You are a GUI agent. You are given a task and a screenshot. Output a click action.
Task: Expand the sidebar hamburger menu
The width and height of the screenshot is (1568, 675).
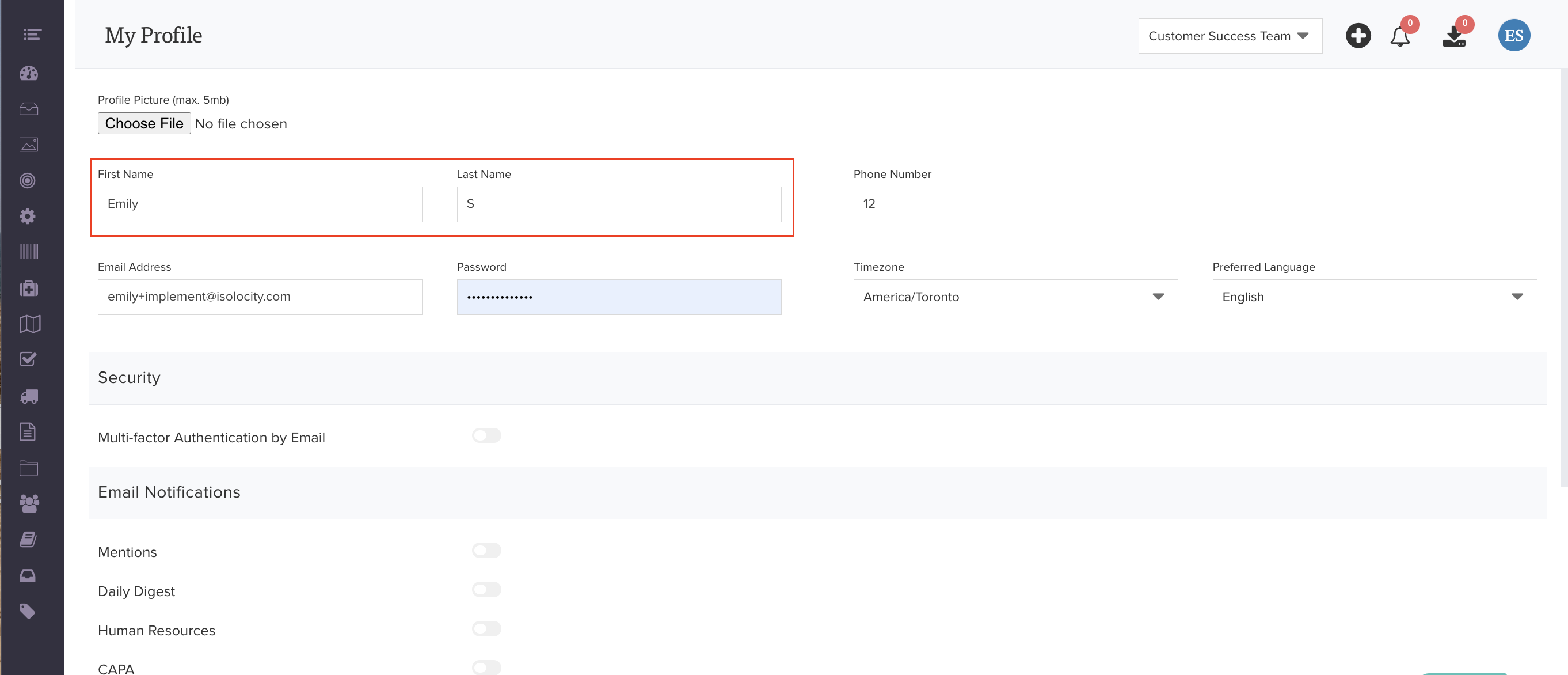click(x=32, y=34)
